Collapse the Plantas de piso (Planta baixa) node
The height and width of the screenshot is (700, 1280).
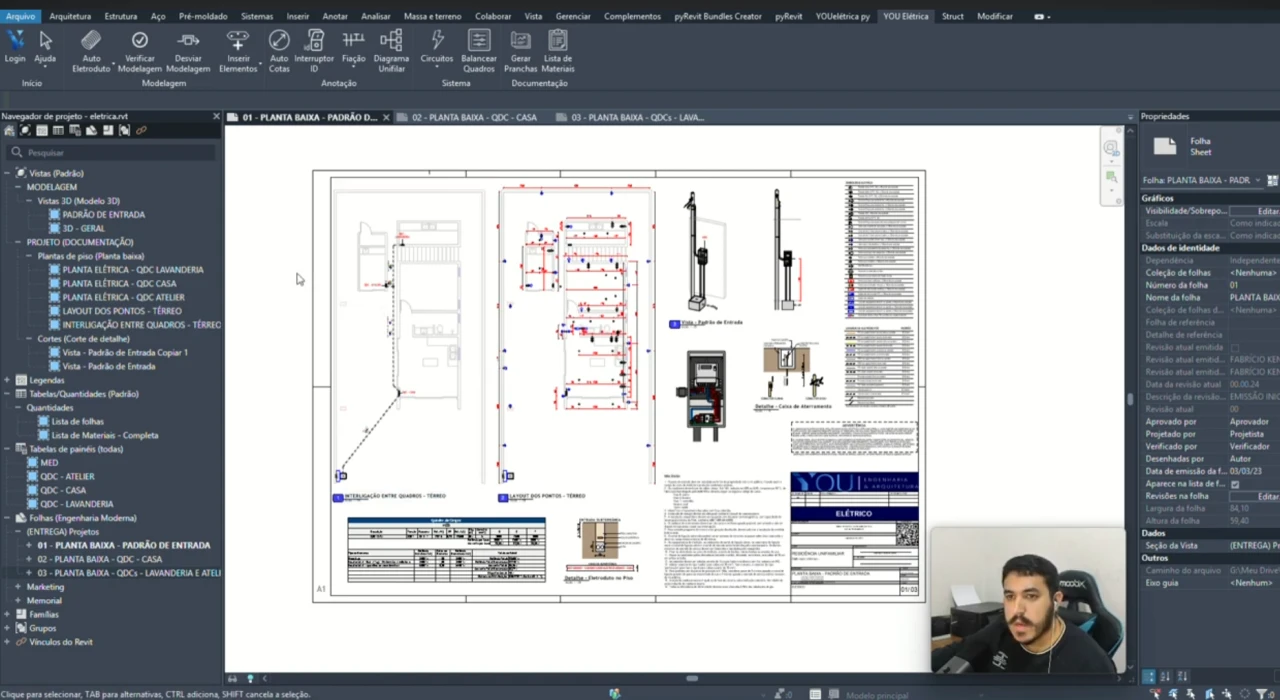(x=29, y=256)
